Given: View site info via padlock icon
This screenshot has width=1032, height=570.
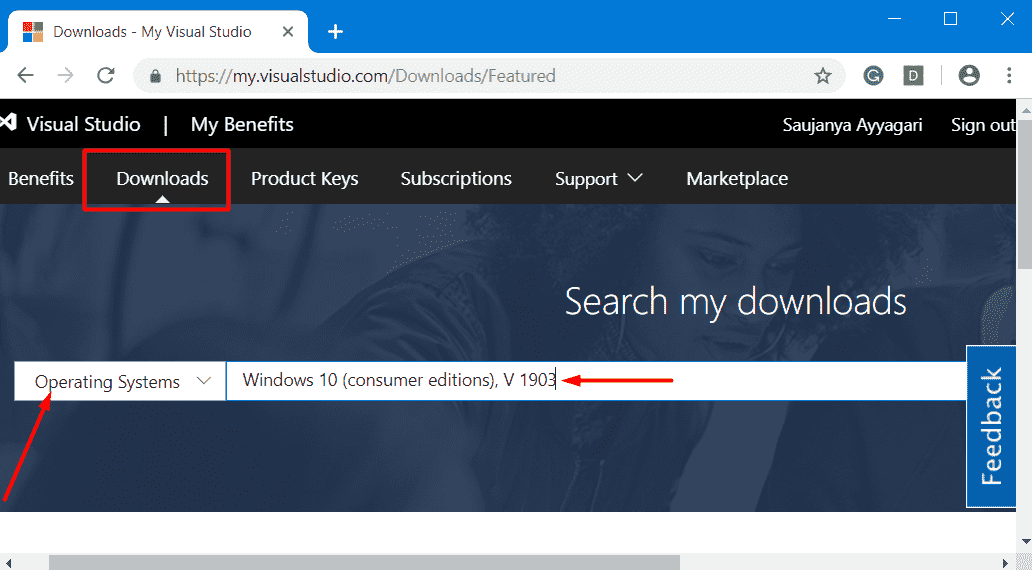Looking at the screenshot, I should pos(156,76).
